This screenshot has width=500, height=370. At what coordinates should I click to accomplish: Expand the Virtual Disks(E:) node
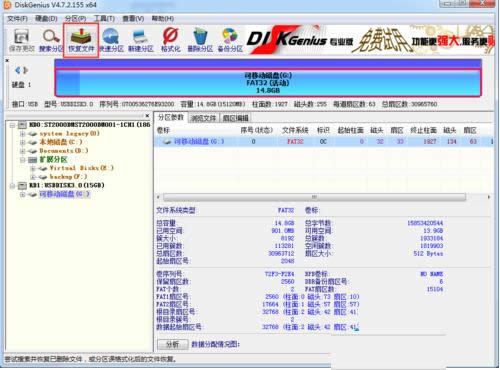click(x=32, y=168)
